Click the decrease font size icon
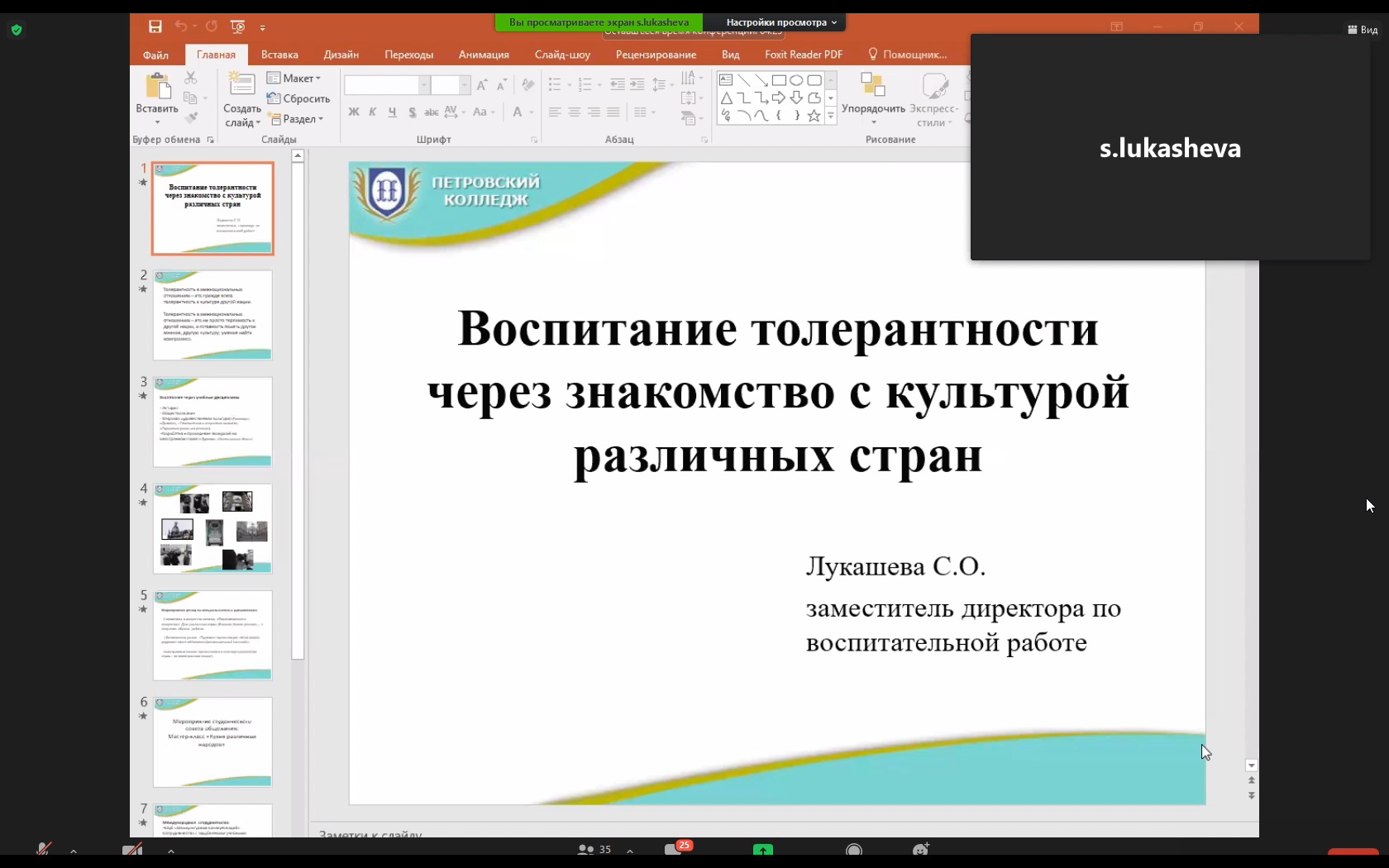 (x=501, y=85)
